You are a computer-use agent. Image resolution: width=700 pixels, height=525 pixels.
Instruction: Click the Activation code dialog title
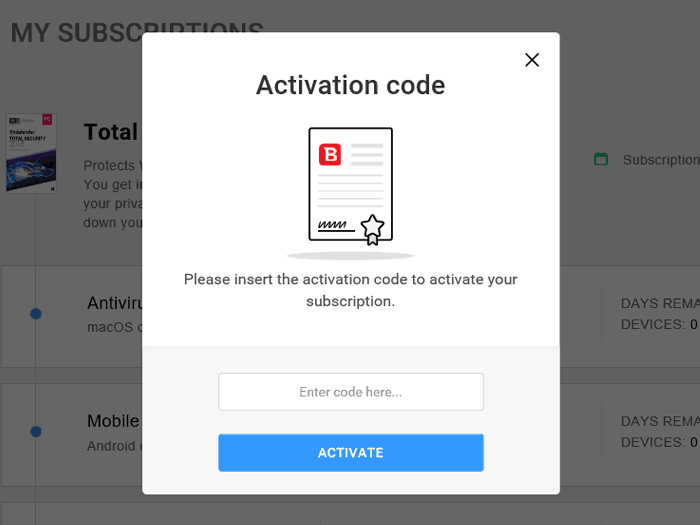(x=350, y=85)
